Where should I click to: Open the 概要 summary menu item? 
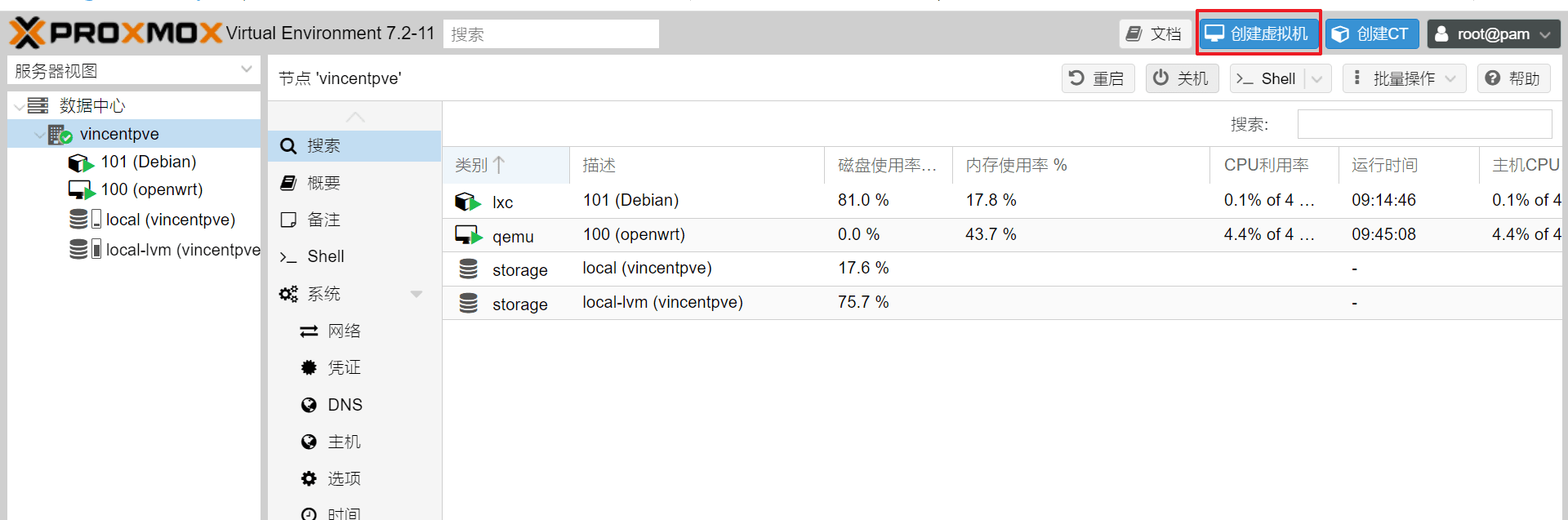point(323,183)
